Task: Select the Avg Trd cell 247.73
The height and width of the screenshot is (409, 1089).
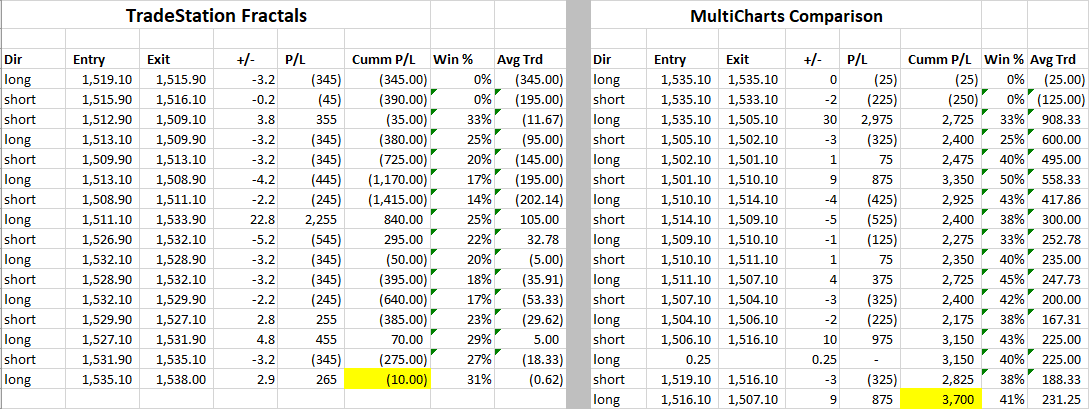Action: coord(1058,280)
